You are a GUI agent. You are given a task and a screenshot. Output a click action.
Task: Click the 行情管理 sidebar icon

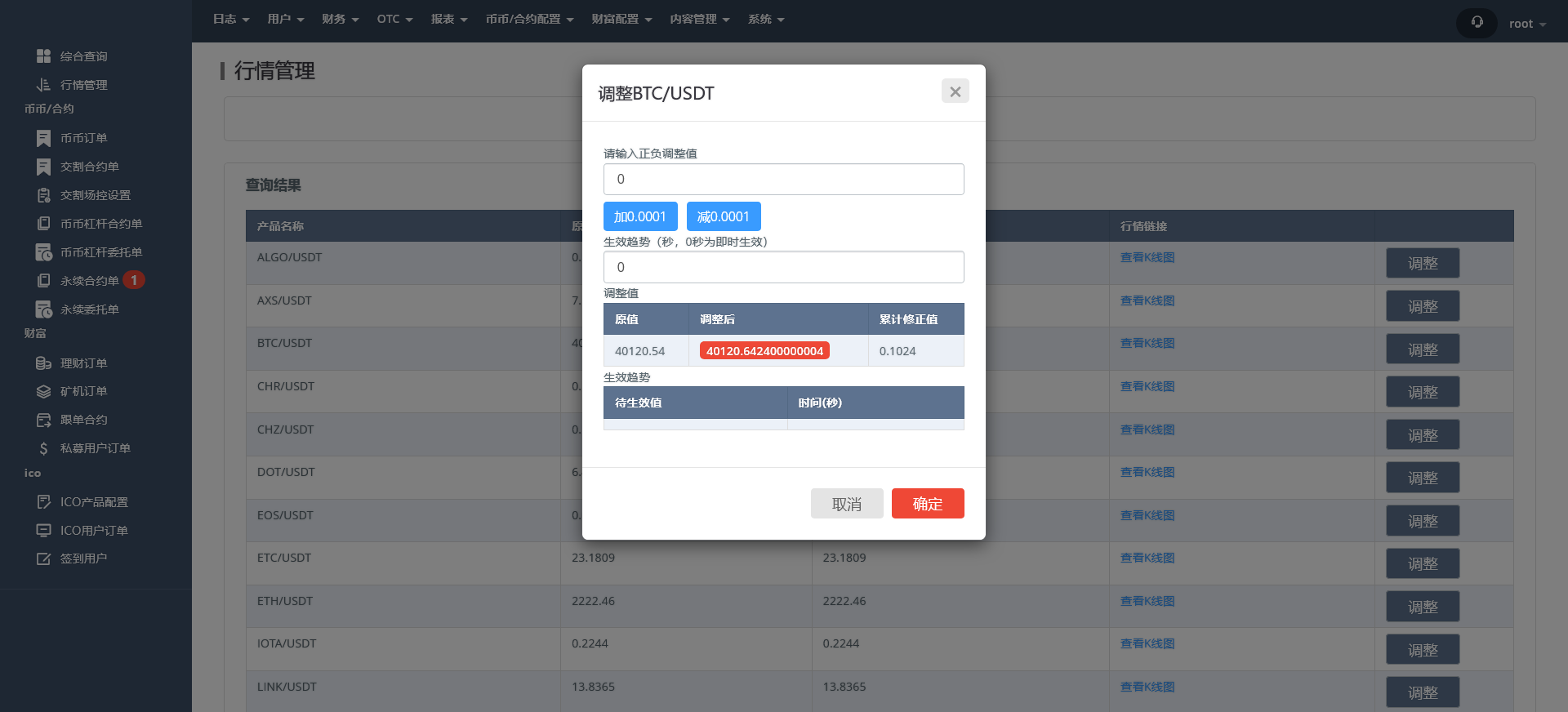(43, 85)
